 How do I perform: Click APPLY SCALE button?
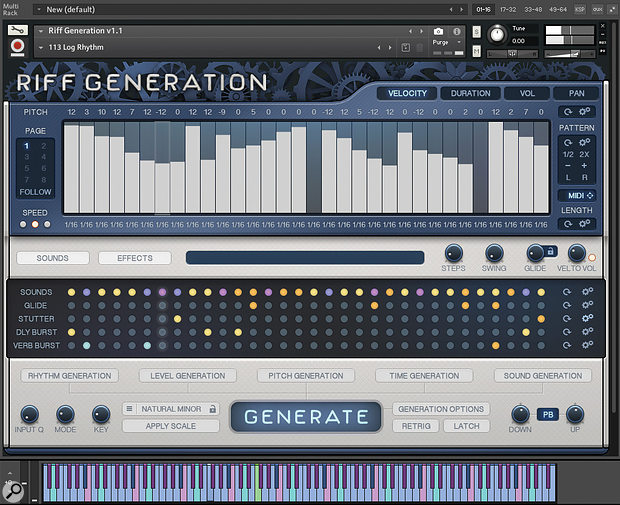pos(171,426)
